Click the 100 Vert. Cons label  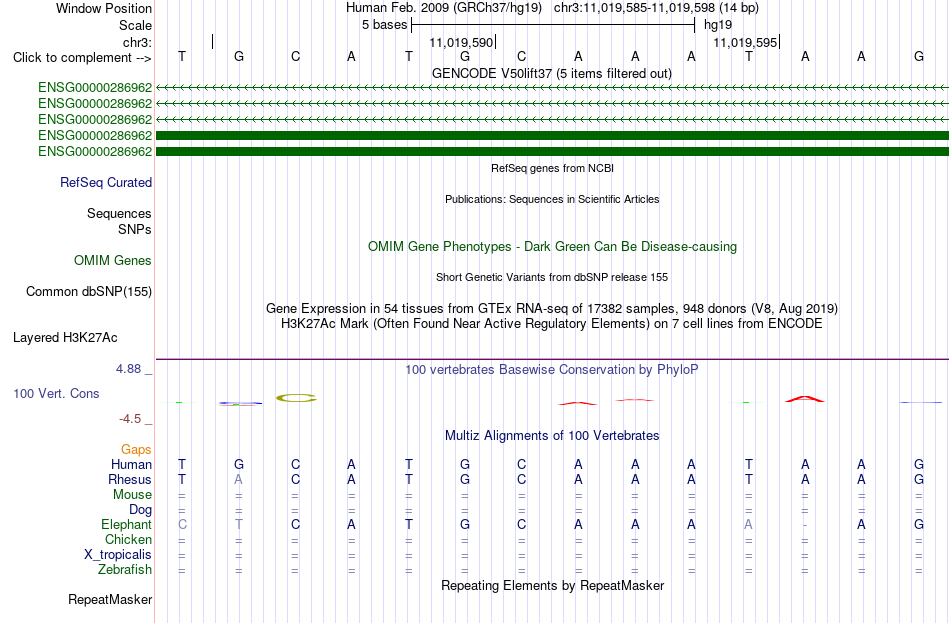point(56,394)
